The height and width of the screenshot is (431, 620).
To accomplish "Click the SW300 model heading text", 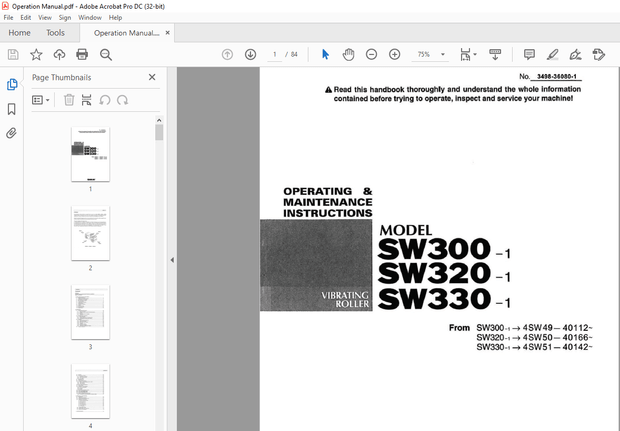I will point(435,249).
